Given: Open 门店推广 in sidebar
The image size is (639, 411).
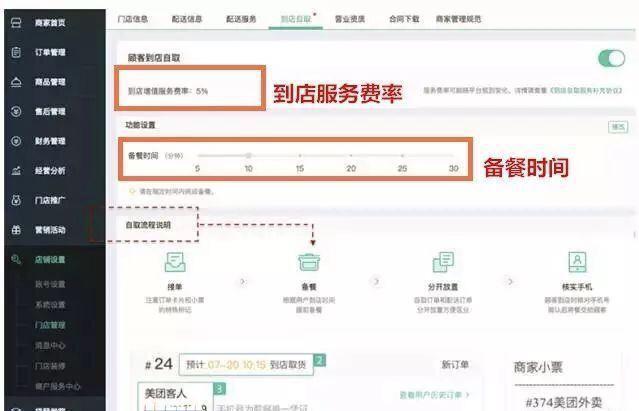Looking at the screenshot, I should tap(50, 200).
